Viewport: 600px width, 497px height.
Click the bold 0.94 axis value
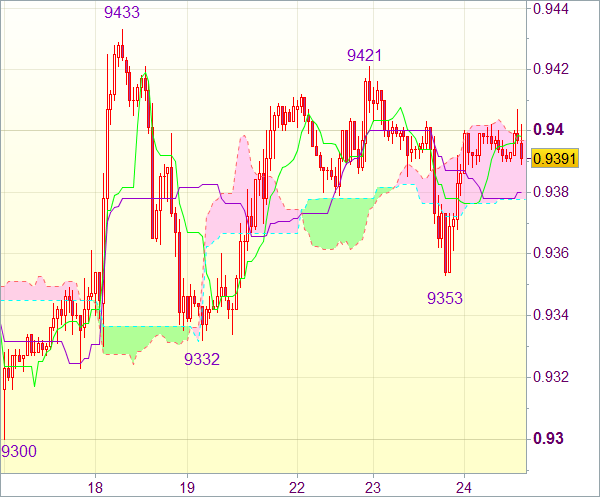click(548, 130)
